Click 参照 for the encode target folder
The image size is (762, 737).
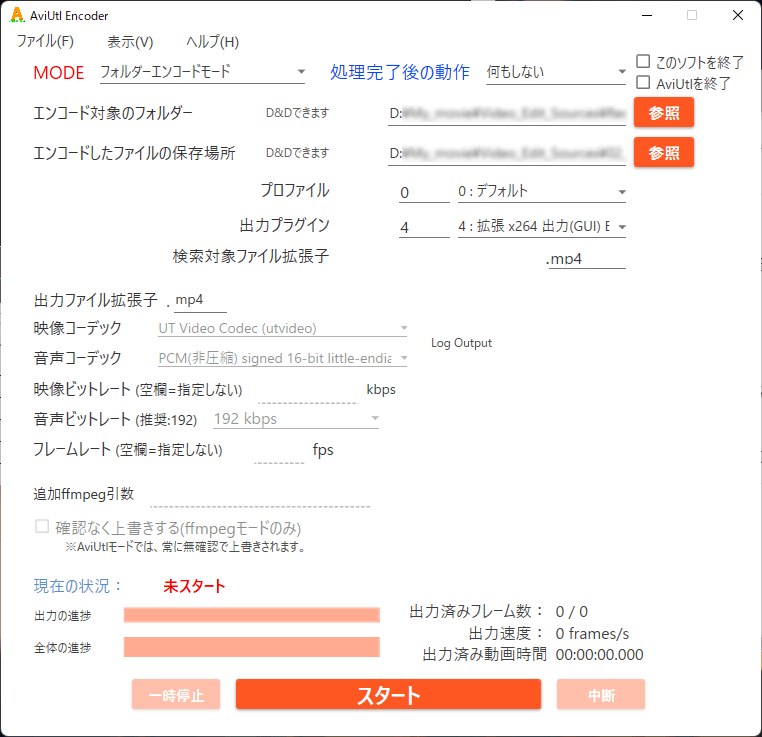click(x=663, y=113)
